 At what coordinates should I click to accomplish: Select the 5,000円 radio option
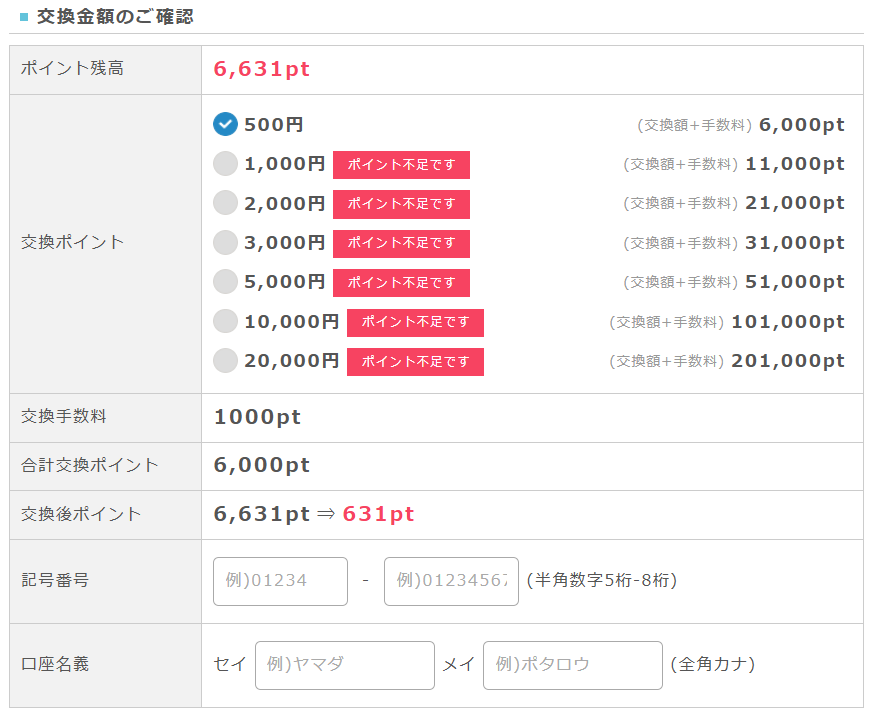225,282
